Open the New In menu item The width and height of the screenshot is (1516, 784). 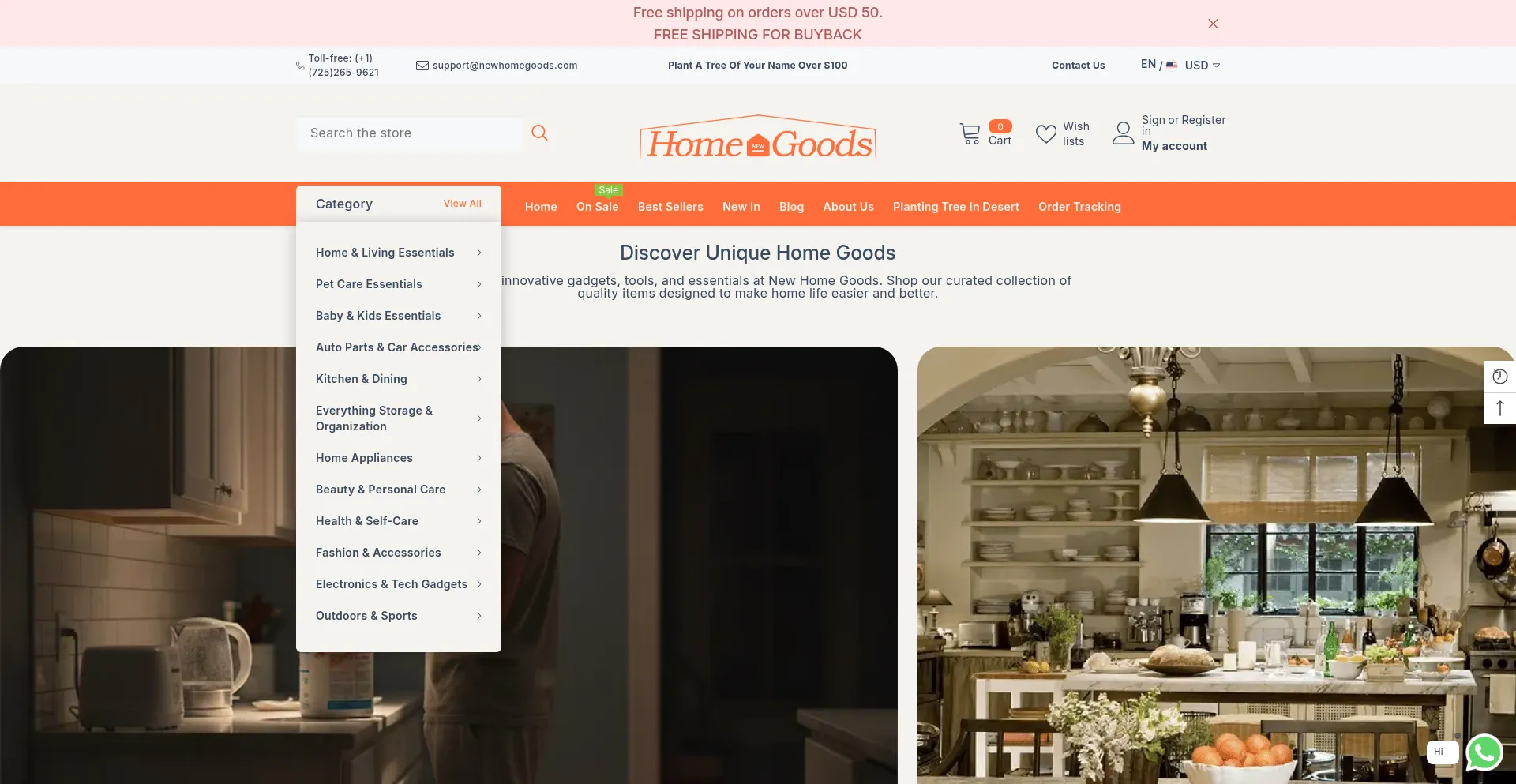[741, 207]
